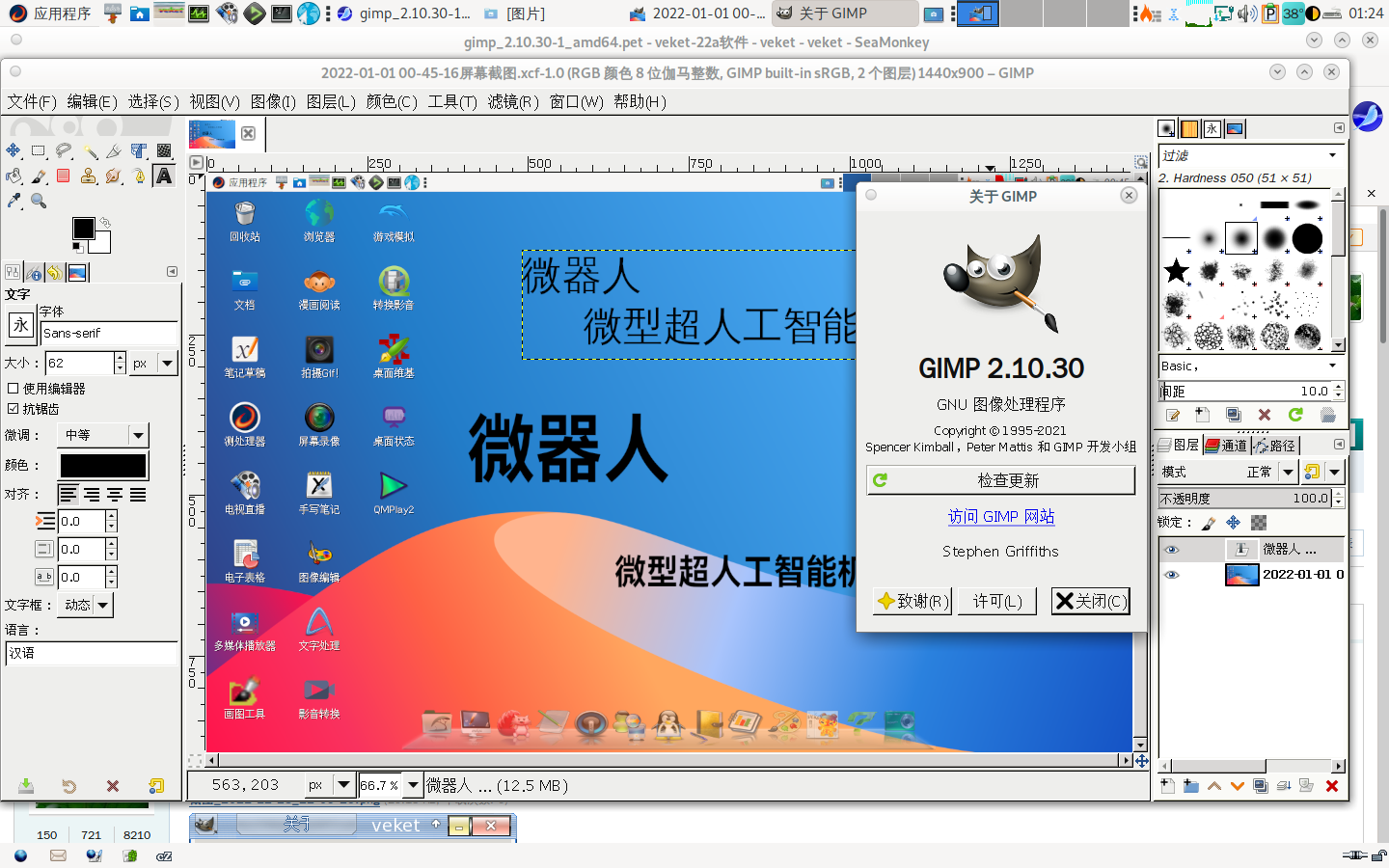Viewport: 1389px width, 868px height.
Task: Click 关闭(C) in About GIMP dialog
Action: click(1090, 601)
